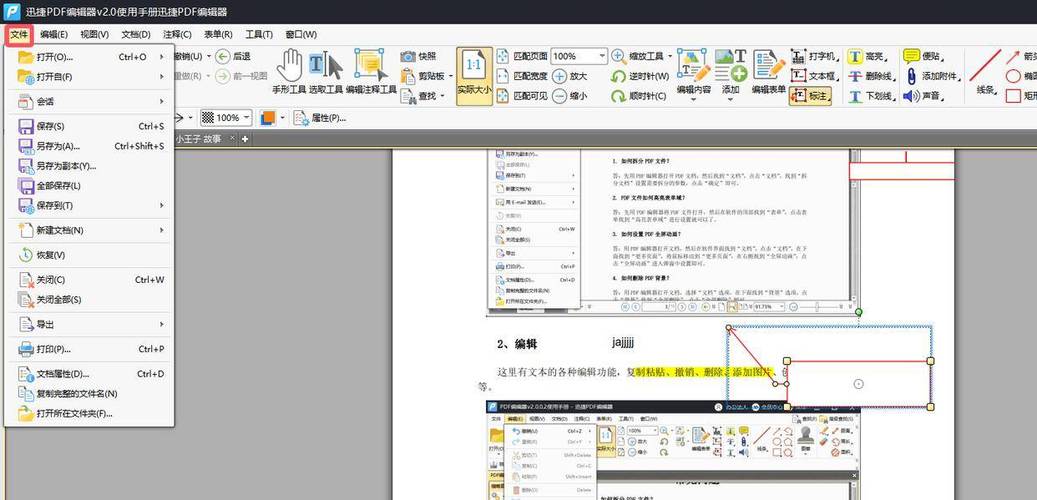Toggle the Callout (标注) tool button
Viewport: 1037px width, 500px height.
click(x=810, y=97)
